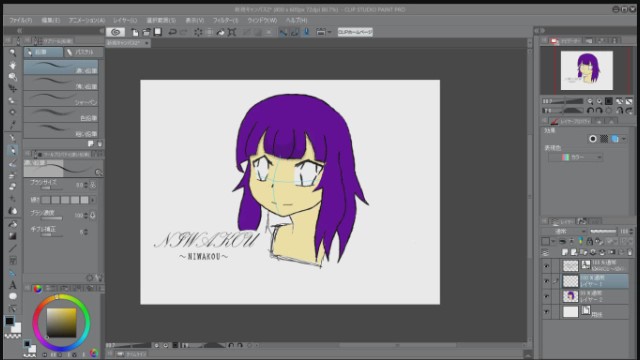The height and width of the screenshot is (360, 640).
Task: Click the Scale/Rotate transform icon in command bar
Action: (x=232, y=32)
